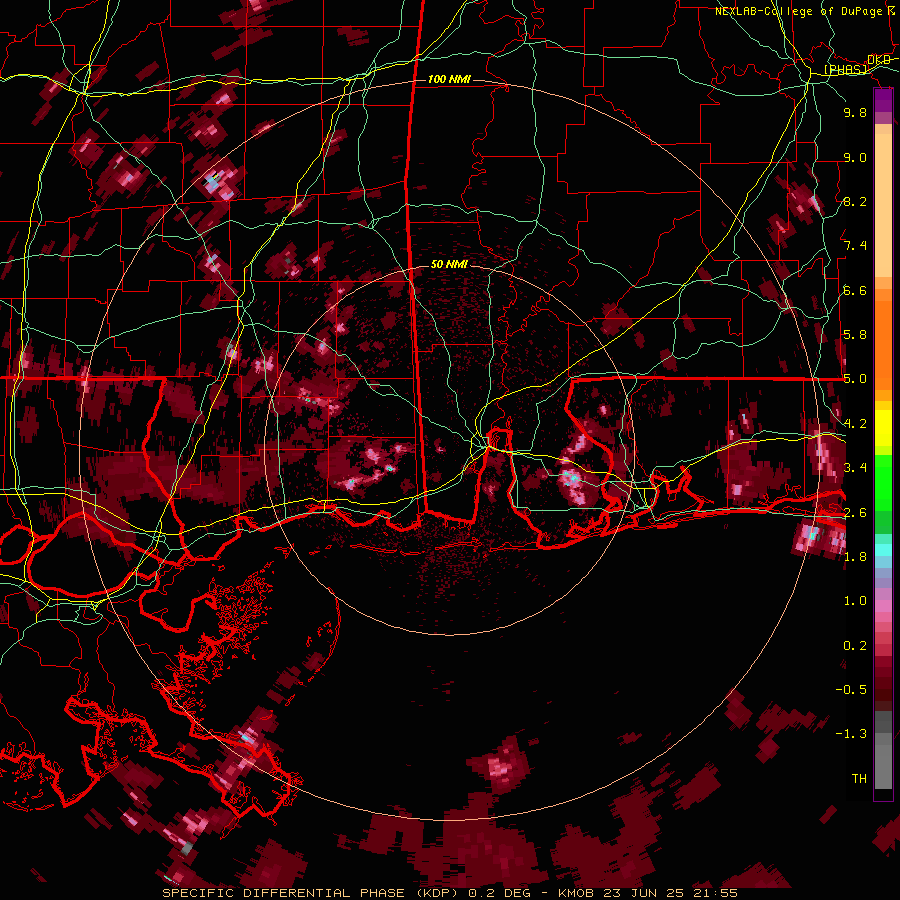Screen dimensions: 900x900
Task: Select the 9.8 value on the scale
Action: pyautogui.click(x=855, y=113)
